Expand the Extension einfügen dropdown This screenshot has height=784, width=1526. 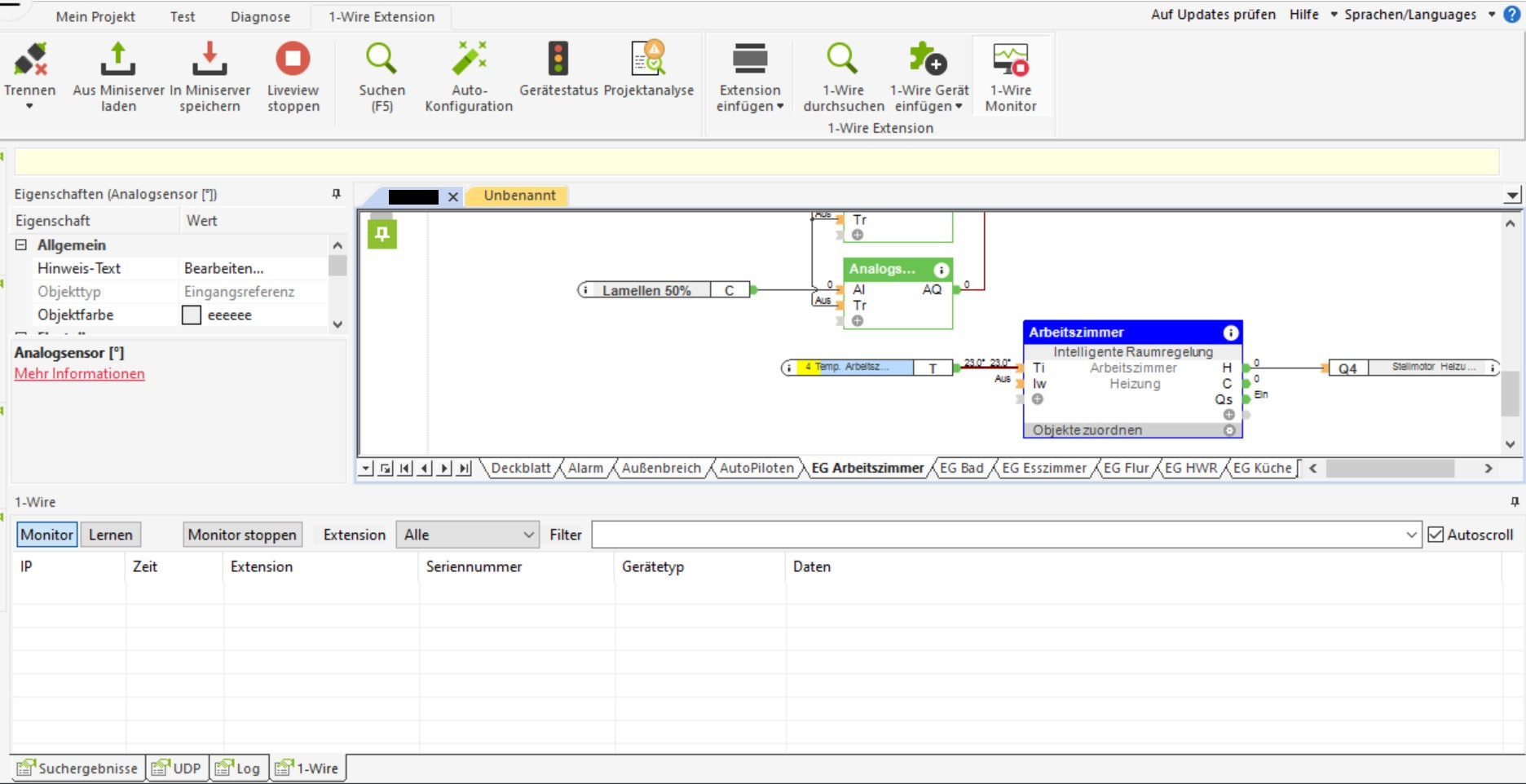tap(750, 106)
